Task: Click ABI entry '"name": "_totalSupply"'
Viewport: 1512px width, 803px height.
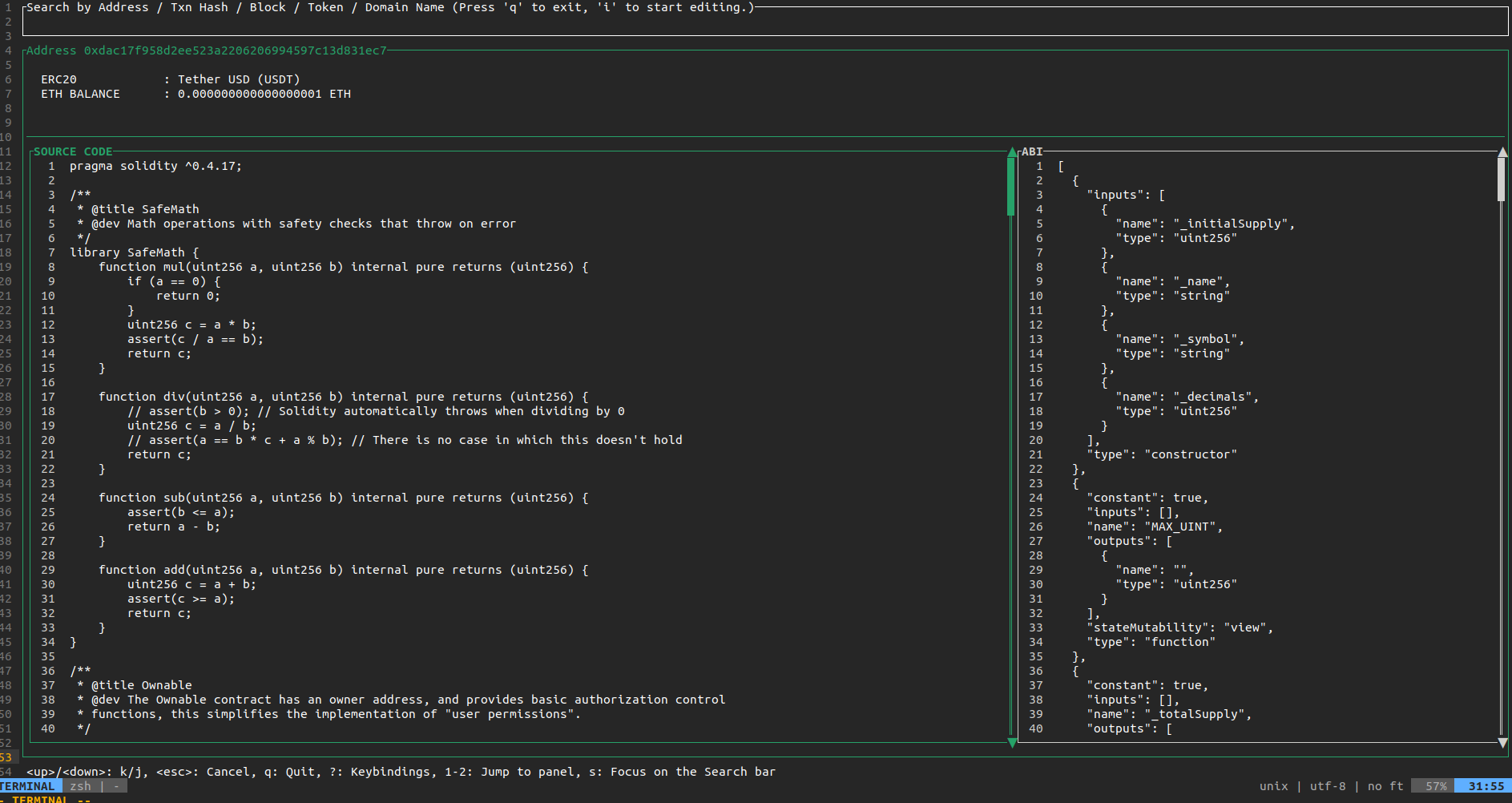Action: [1169, 714]
